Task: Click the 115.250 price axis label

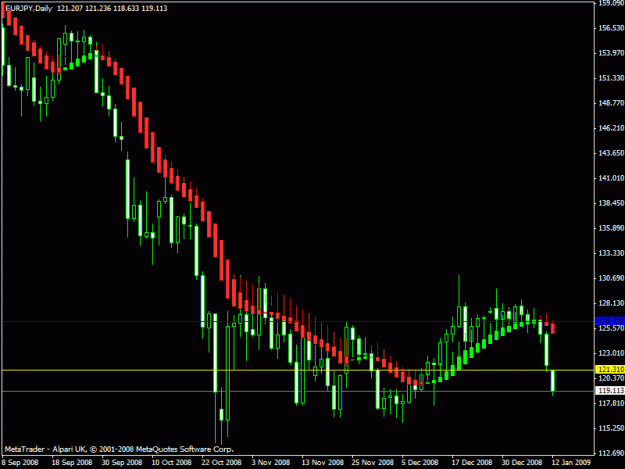Action: [611, 428]
